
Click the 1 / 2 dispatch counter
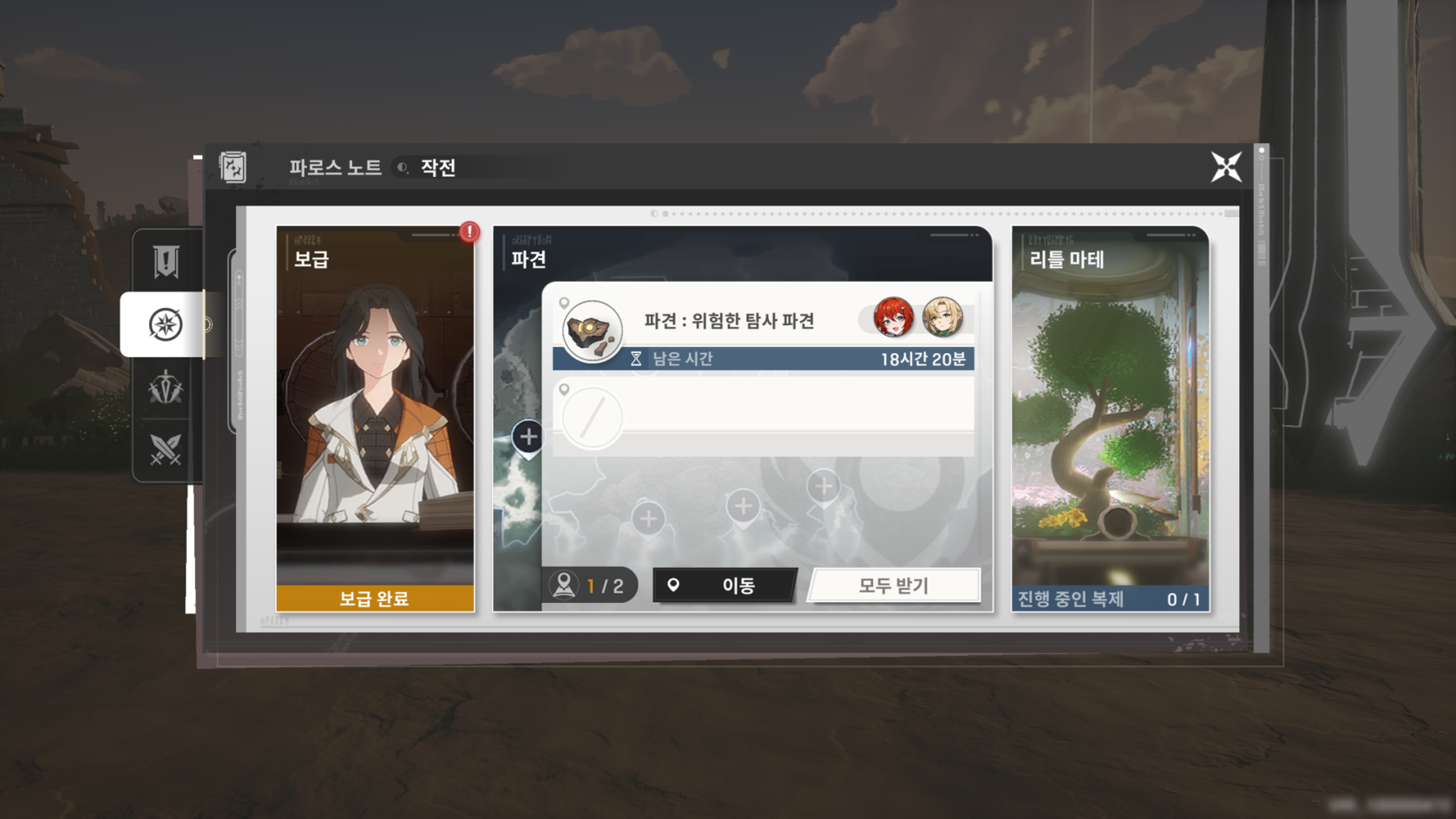point(590,586)
